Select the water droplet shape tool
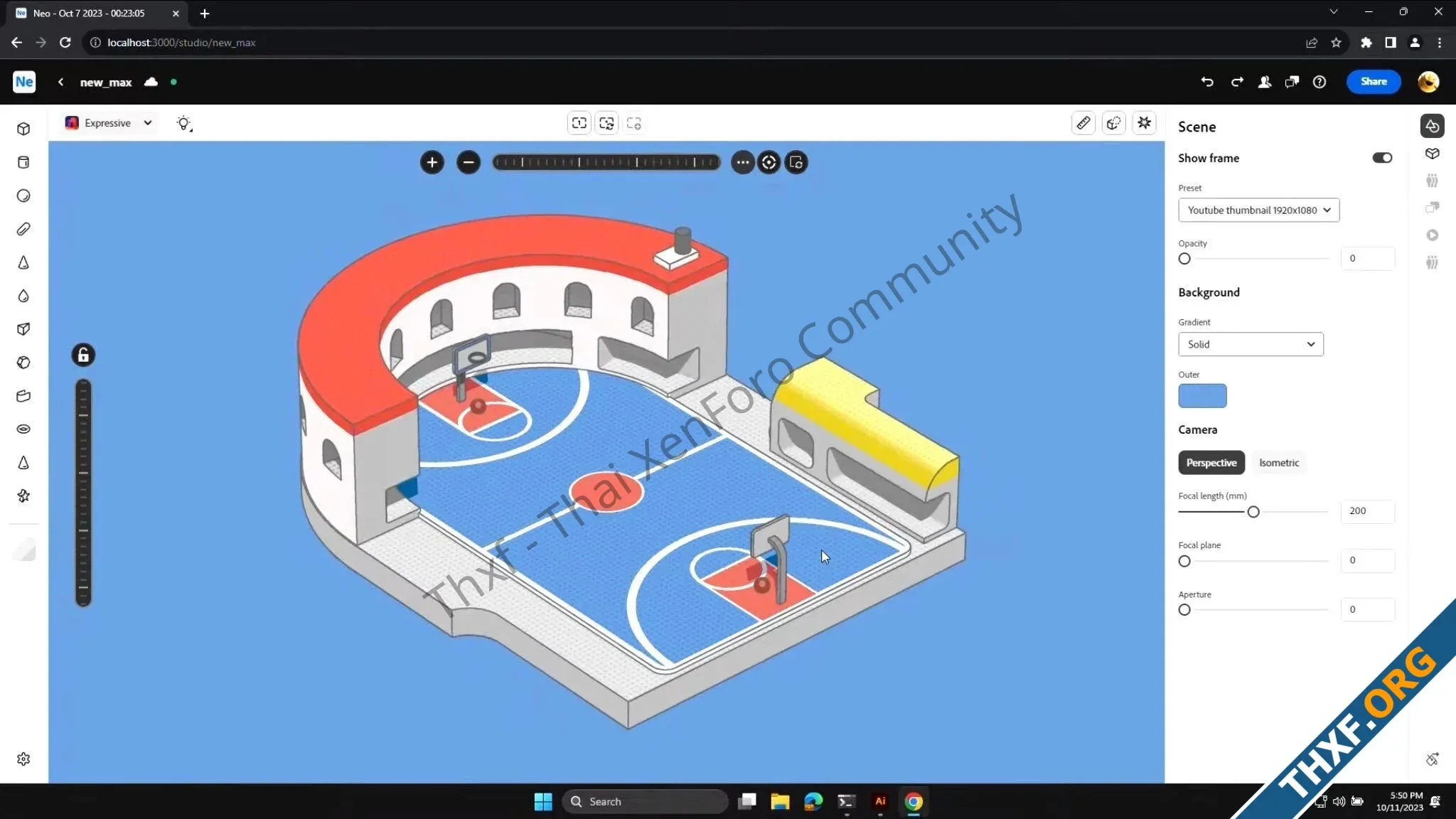The width and height of the screenshot is (1456, 819). click(x=23, y=296)
